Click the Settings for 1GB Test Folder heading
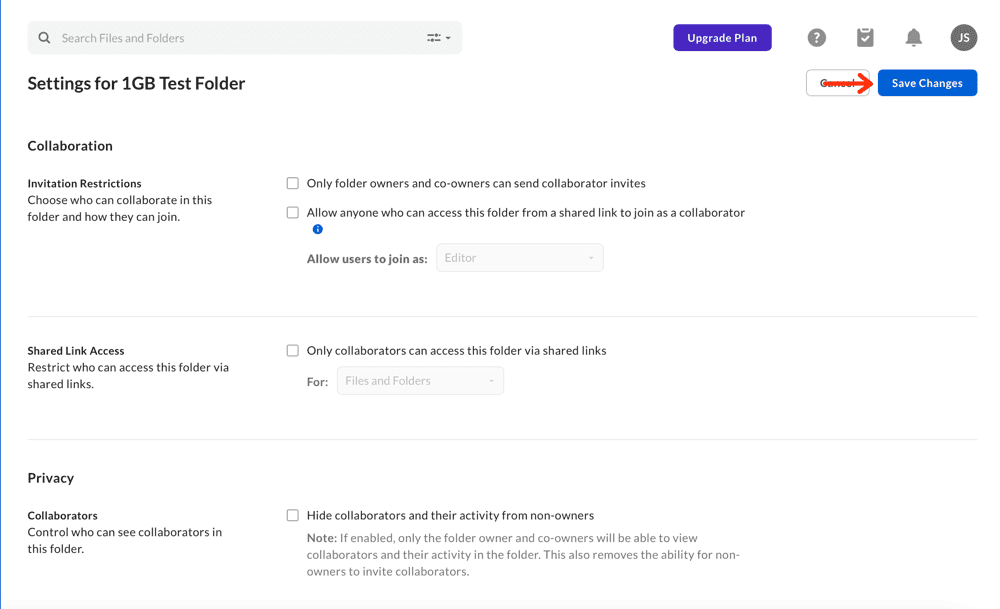Image resolution: width=1000 pixels, height=609 pixels. (136, 84)
